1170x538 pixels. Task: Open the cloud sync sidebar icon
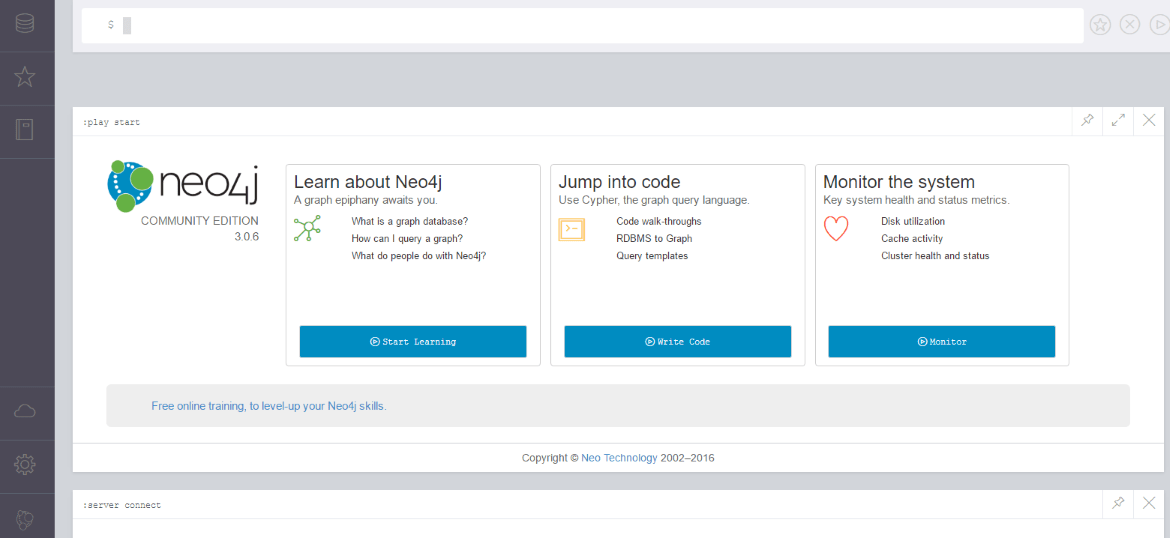[x=25, y=411]
